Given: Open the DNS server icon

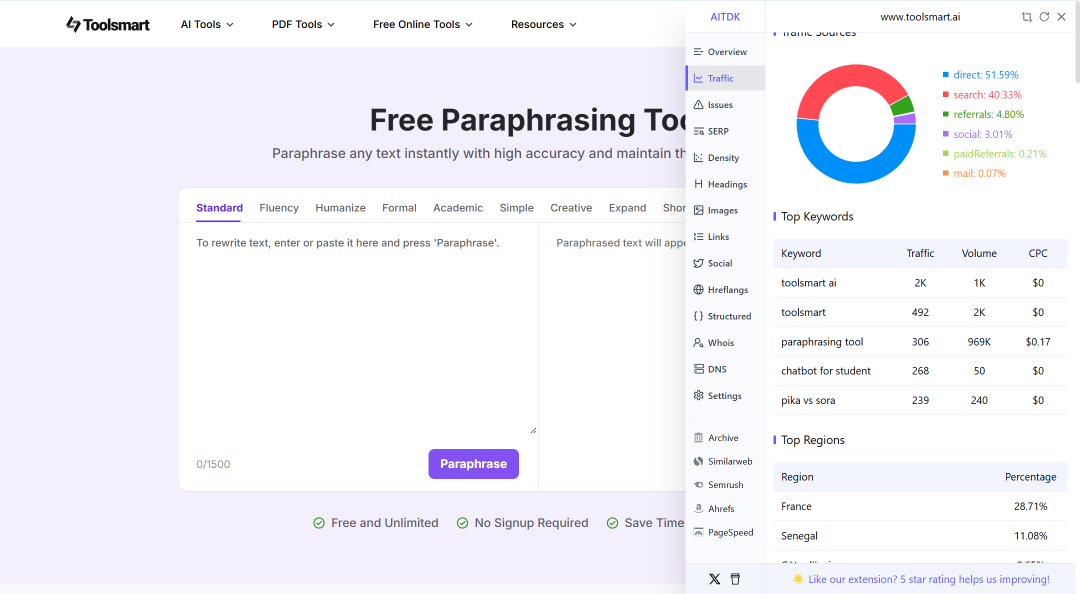Looking at the screenshot, I should click(x=698, y=369).
